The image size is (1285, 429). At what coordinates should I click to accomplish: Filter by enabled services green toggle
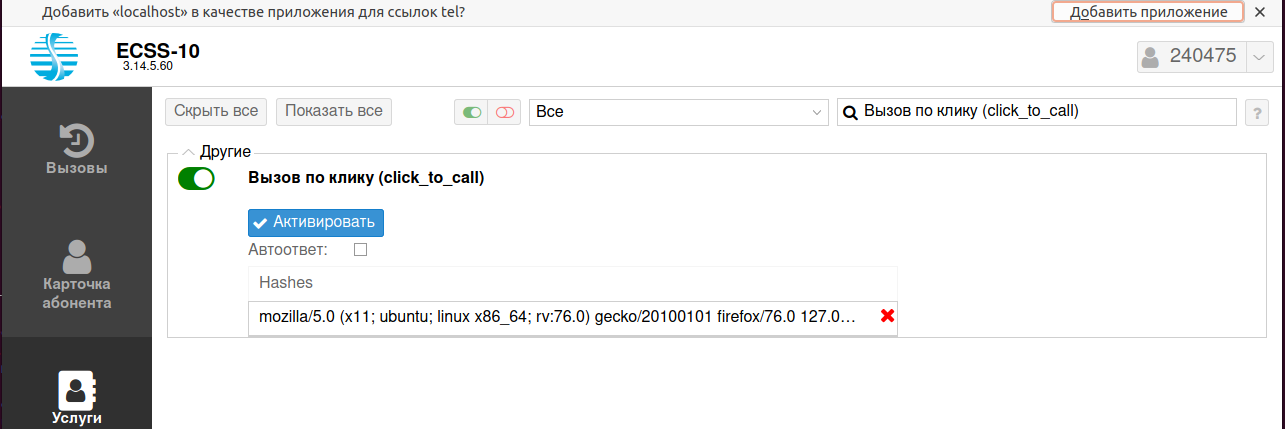click(472, 113)
